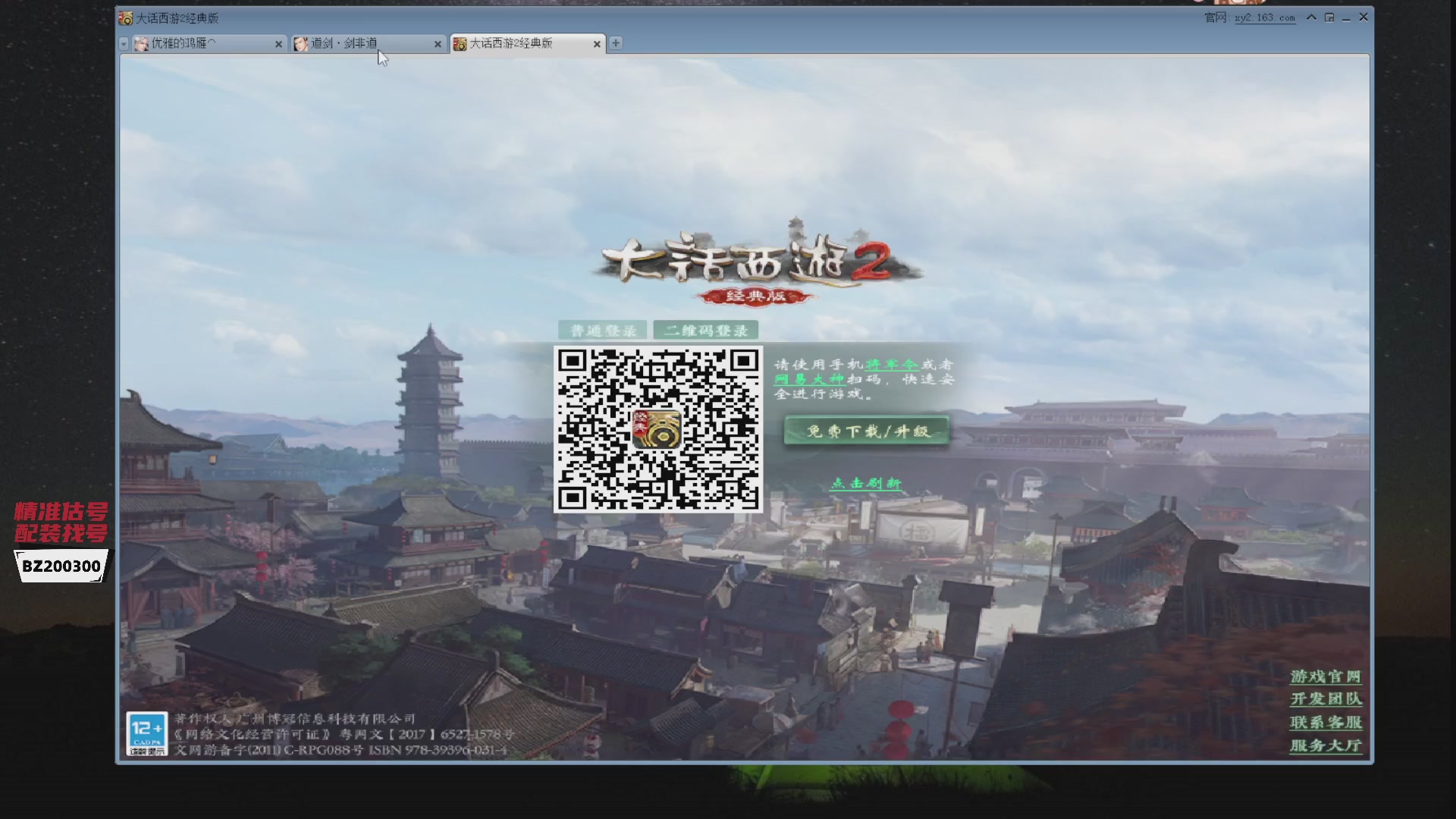This screenshot has height=819, width=1456.
Task: Open the 联系客服 link
Action: (1326, 723)
